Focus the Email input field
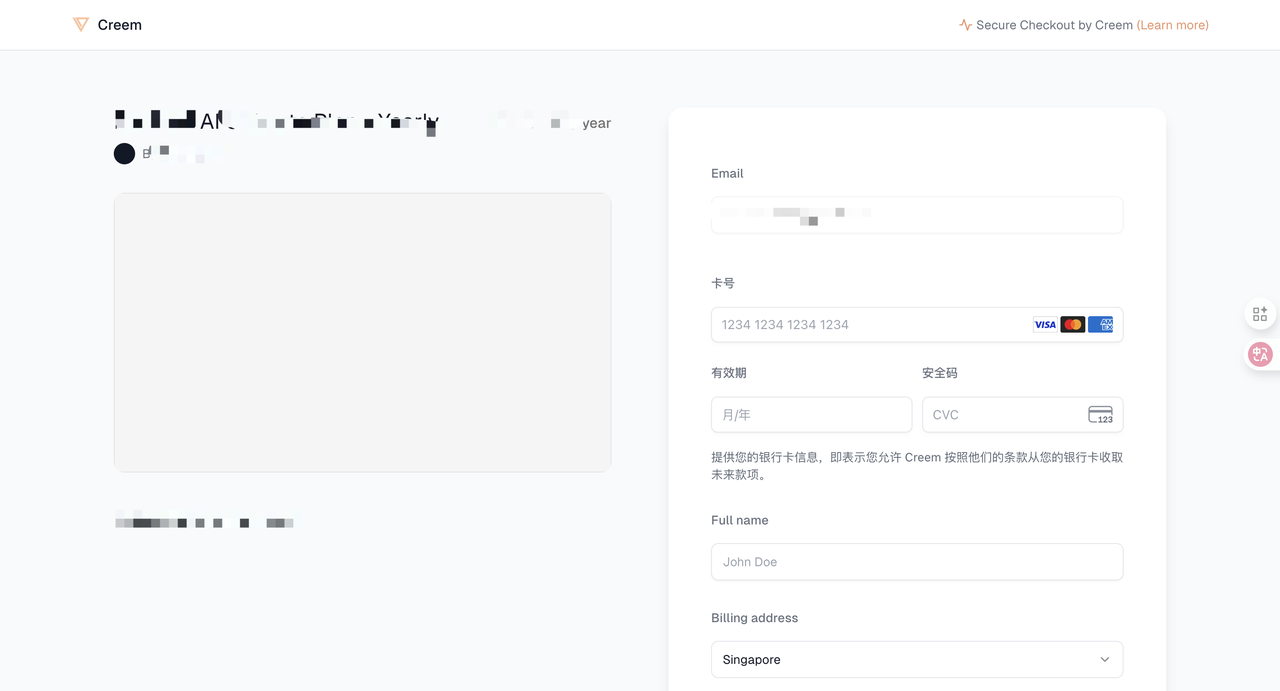This screenshot has width=1280, height=691. pos(916,215)
